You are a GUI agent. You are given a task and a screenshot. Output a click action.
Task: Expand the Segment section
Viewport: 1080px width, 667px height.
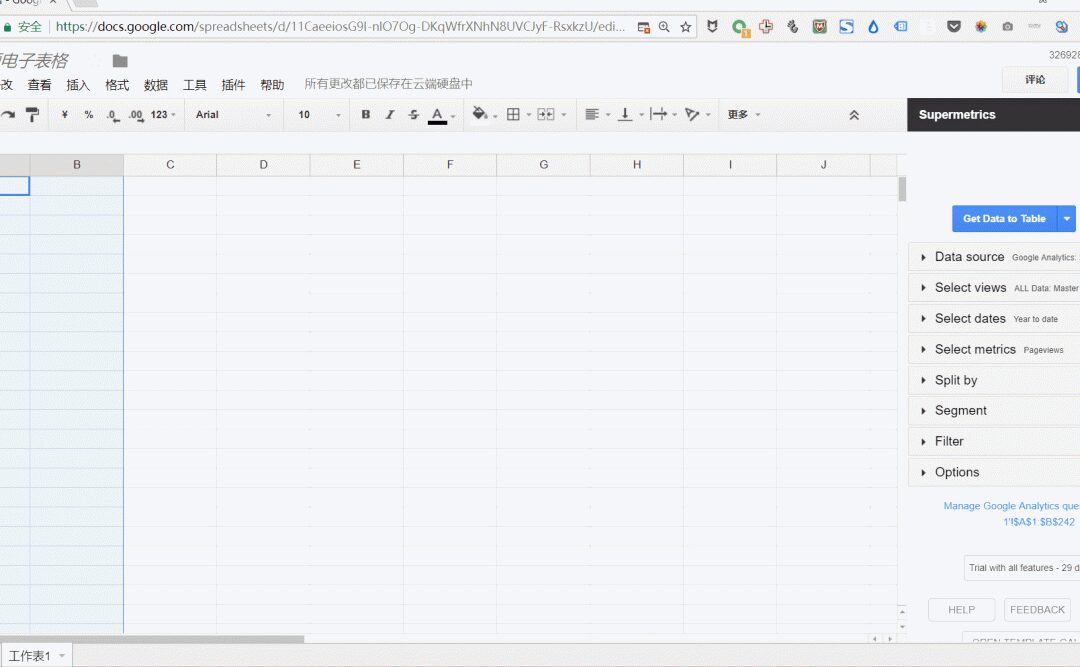tap(994, 411)
